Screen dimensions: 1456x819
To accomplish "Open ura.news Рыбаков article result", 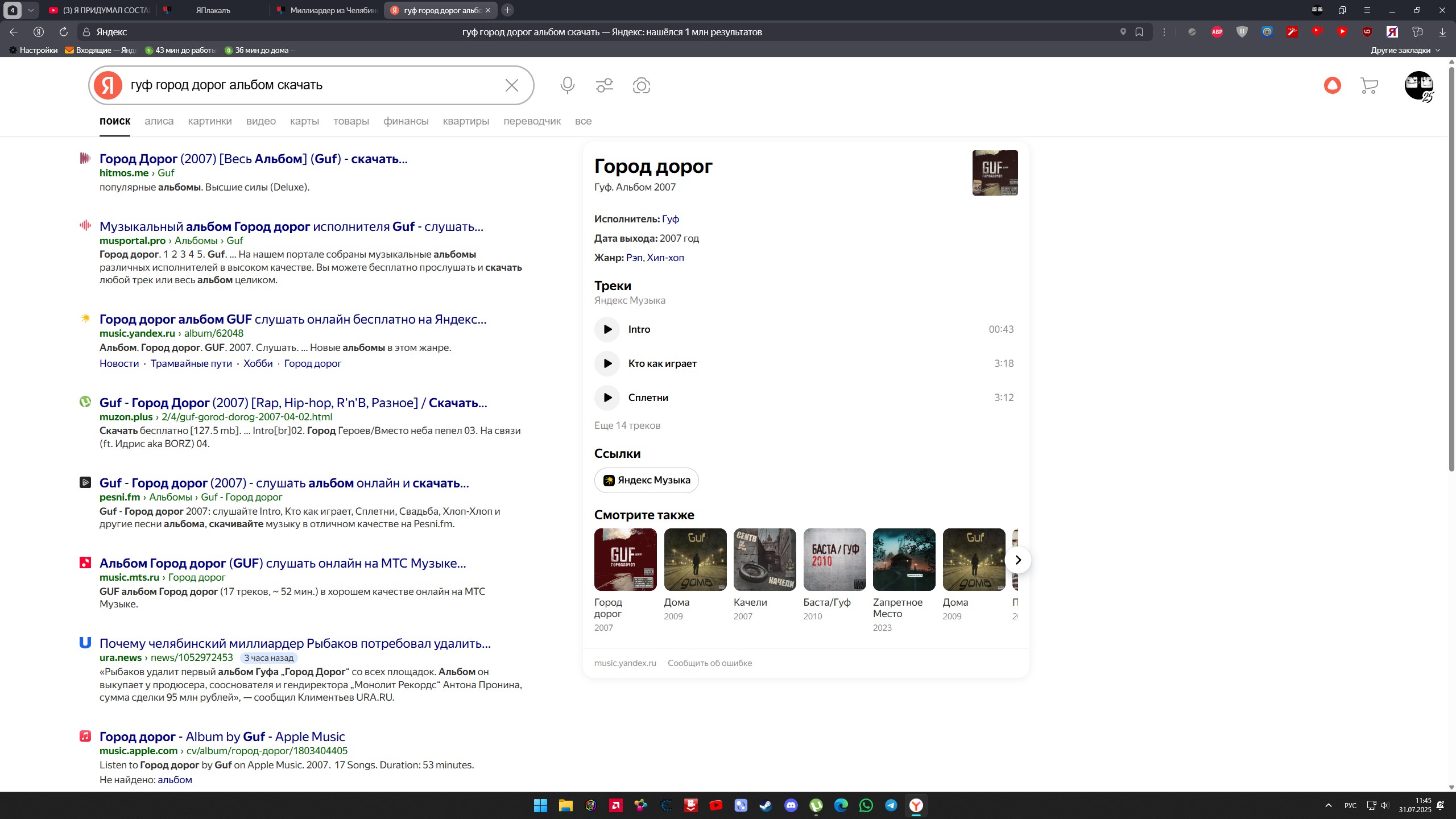I will [295, 643].
